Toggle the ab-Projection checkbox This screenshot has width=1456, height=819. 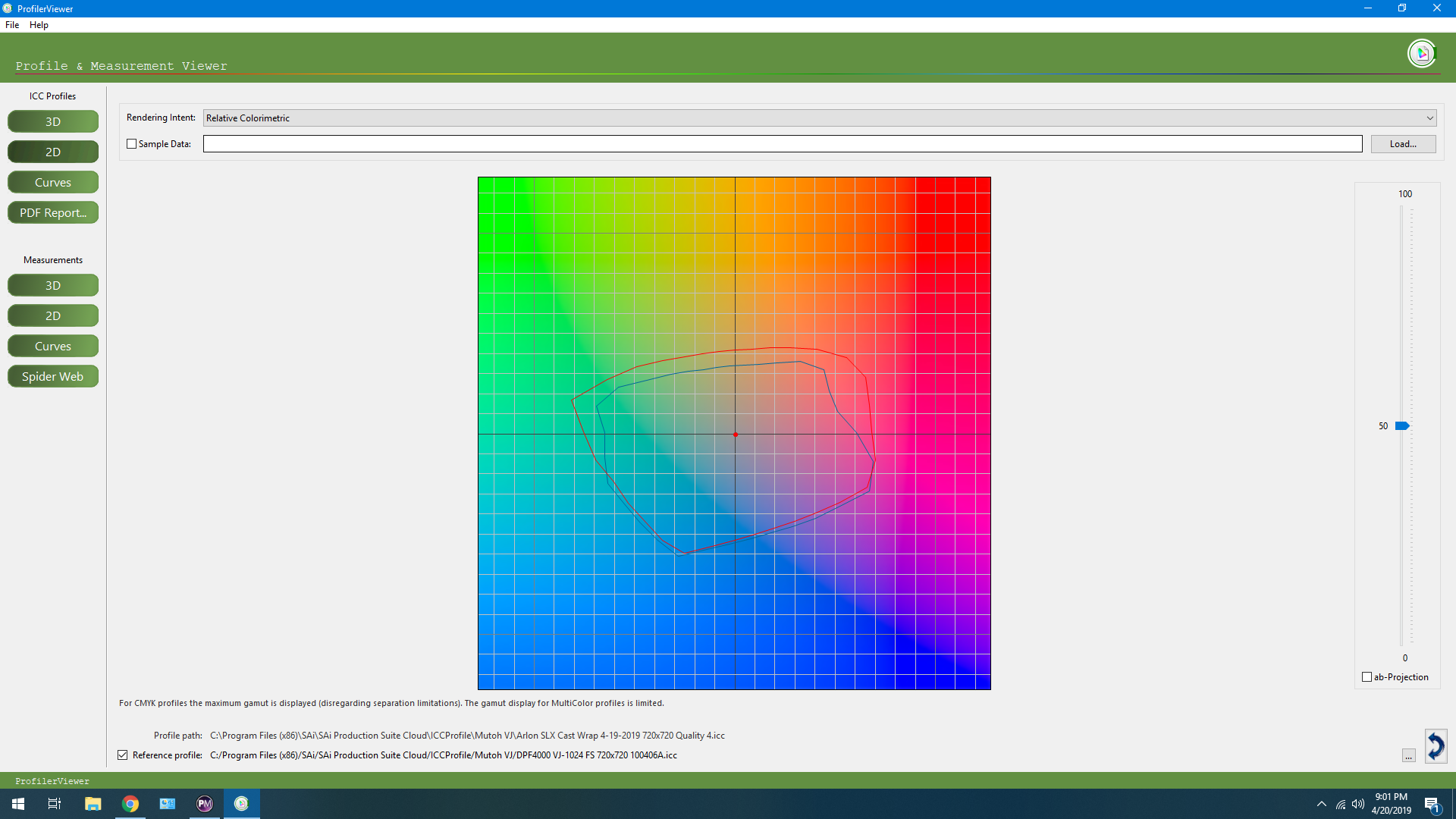point(1367,677)
